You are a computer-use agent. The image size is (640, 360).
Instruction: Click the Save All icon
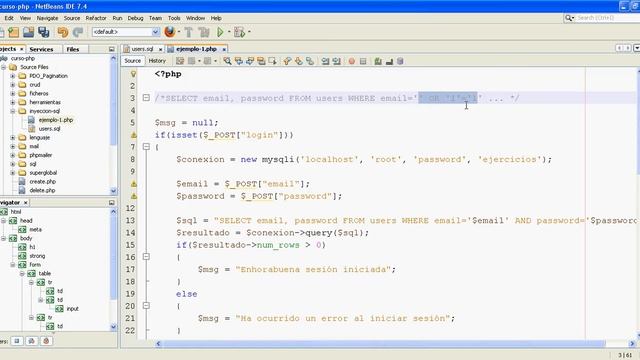point(43,32)
